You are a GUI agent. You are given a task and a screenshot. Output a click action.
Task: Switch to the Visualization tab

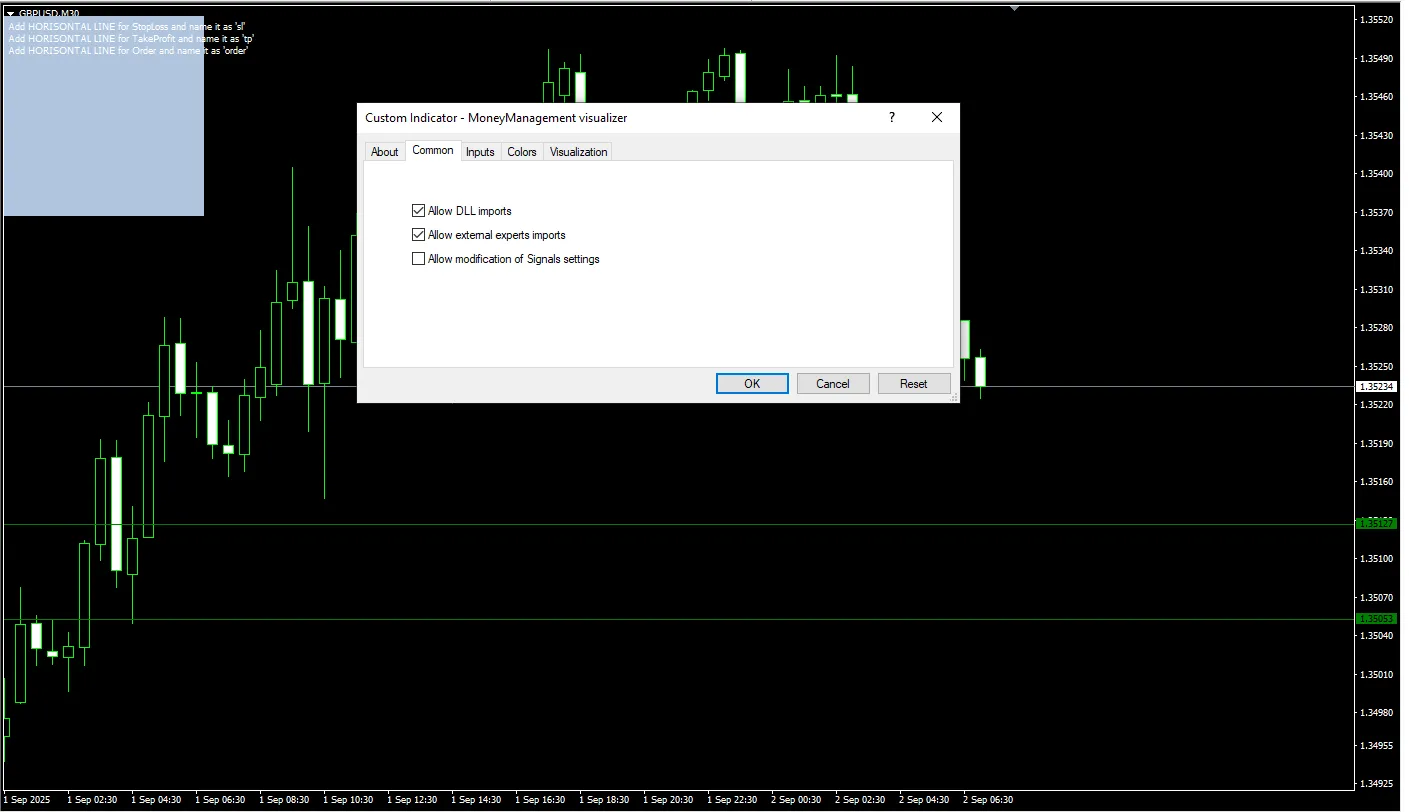coord(578,152)
